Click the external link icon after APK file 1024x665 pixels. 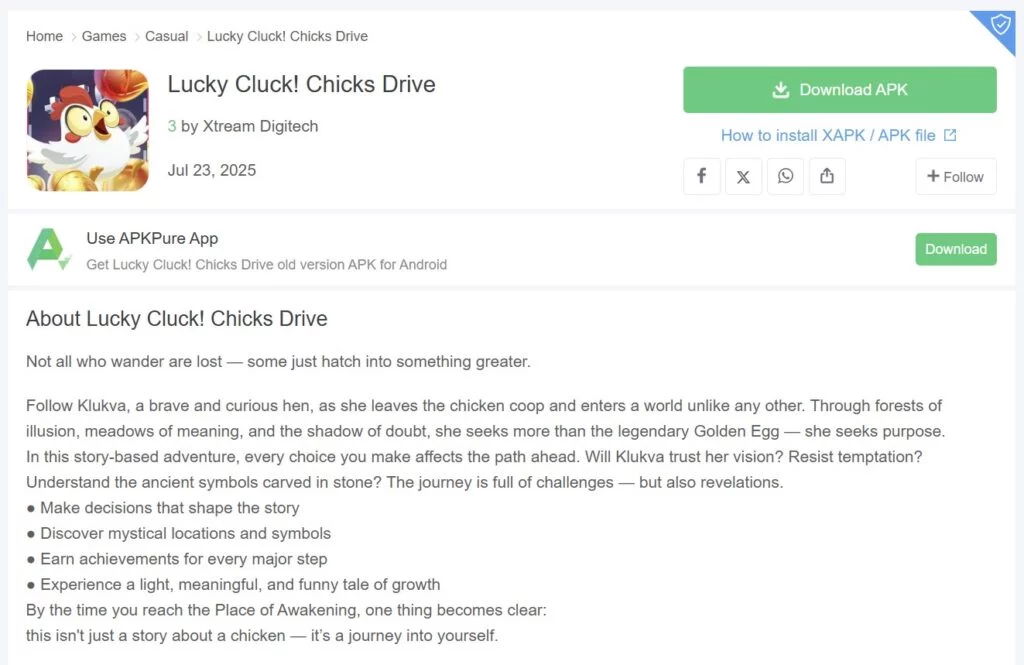(x=950, y=135)
